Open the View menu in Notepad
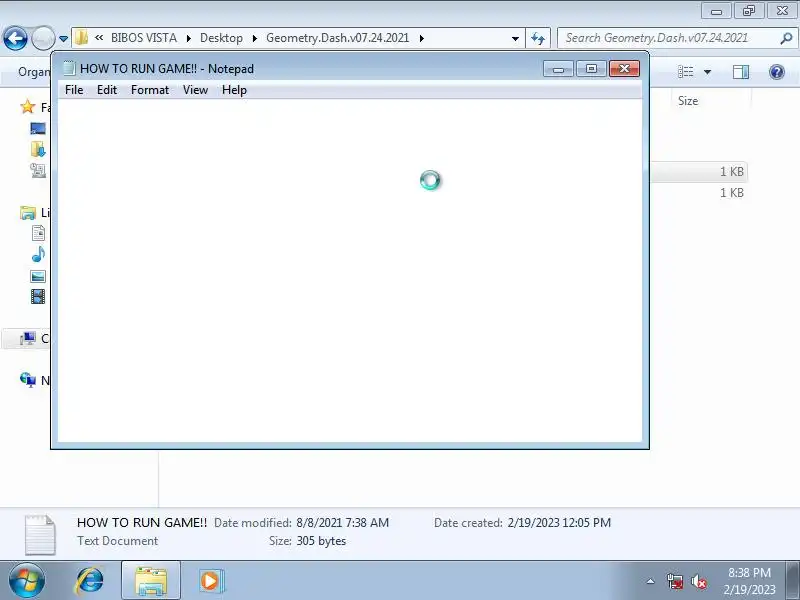 [x=195, y=90]
